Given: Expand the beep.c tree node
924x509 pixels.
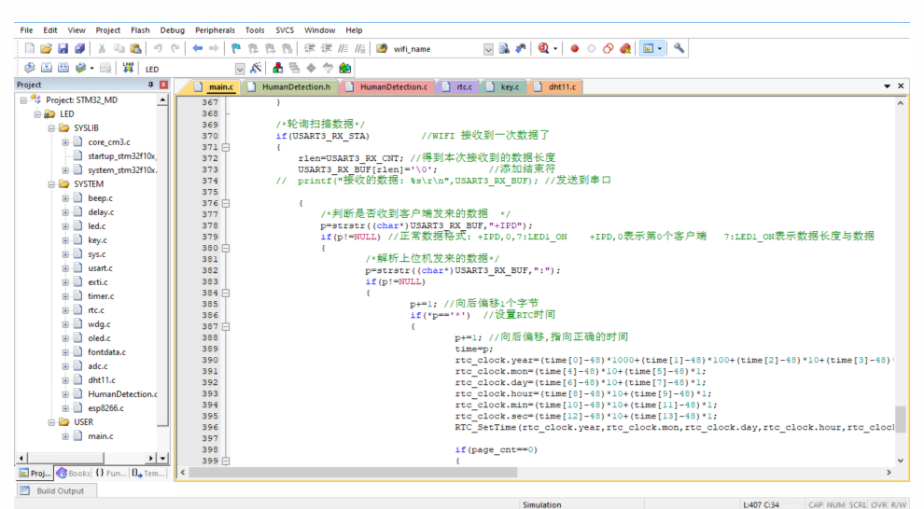Looking at the screenshot, I should tap(65, 199).
